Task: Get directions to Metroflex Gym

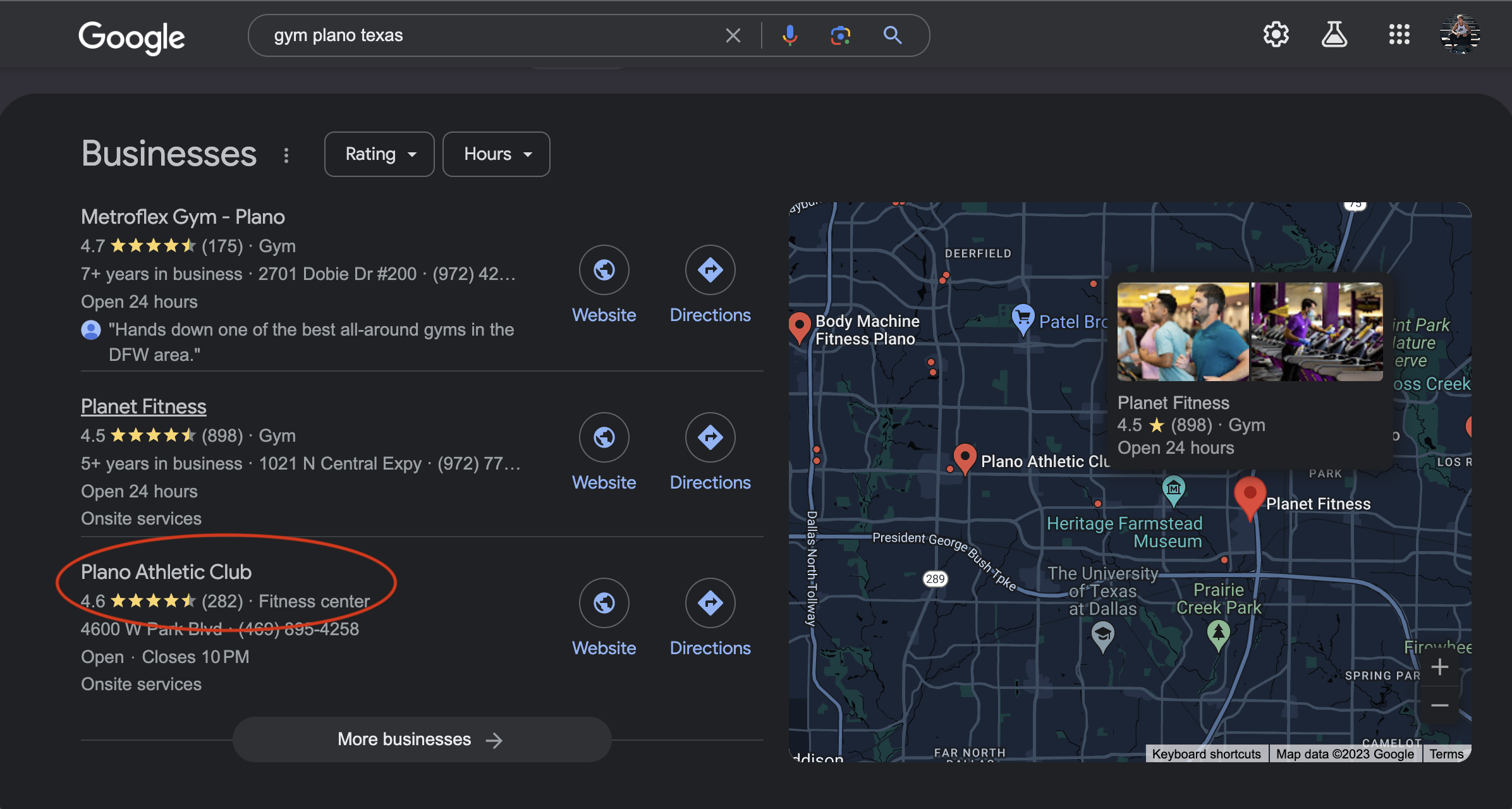Action: 710,270
